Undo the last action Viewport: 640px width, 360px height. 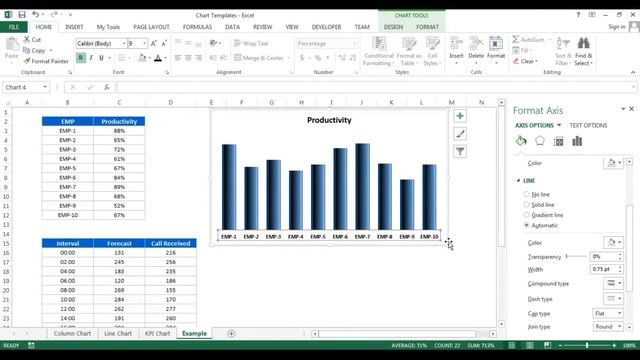[36, 15]
